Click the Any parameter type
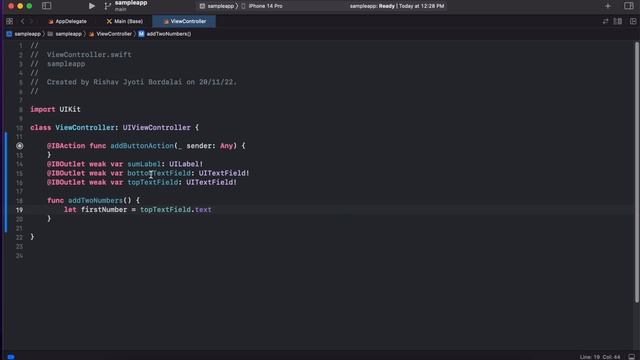The width and height of the screenshot is (640, 360). point(226,146)
